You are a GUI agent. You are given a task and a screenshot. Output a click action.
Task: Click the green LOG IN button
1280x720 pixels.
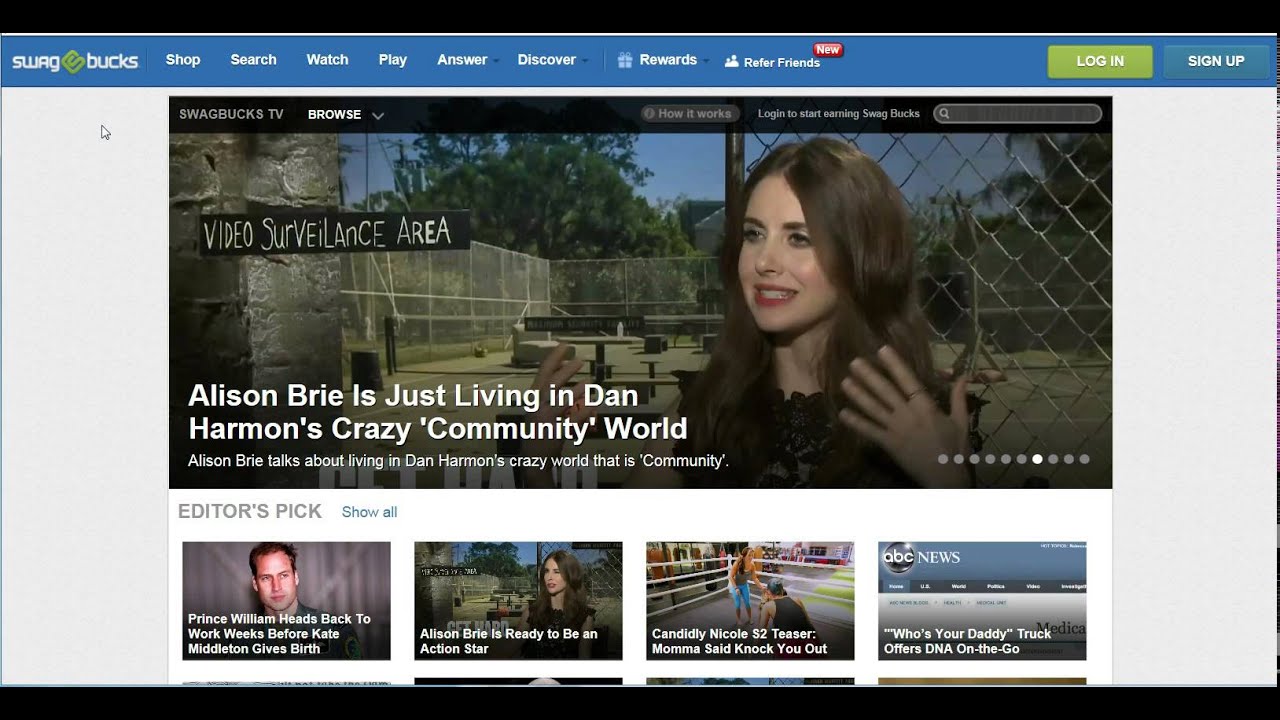pos(1100,61)
